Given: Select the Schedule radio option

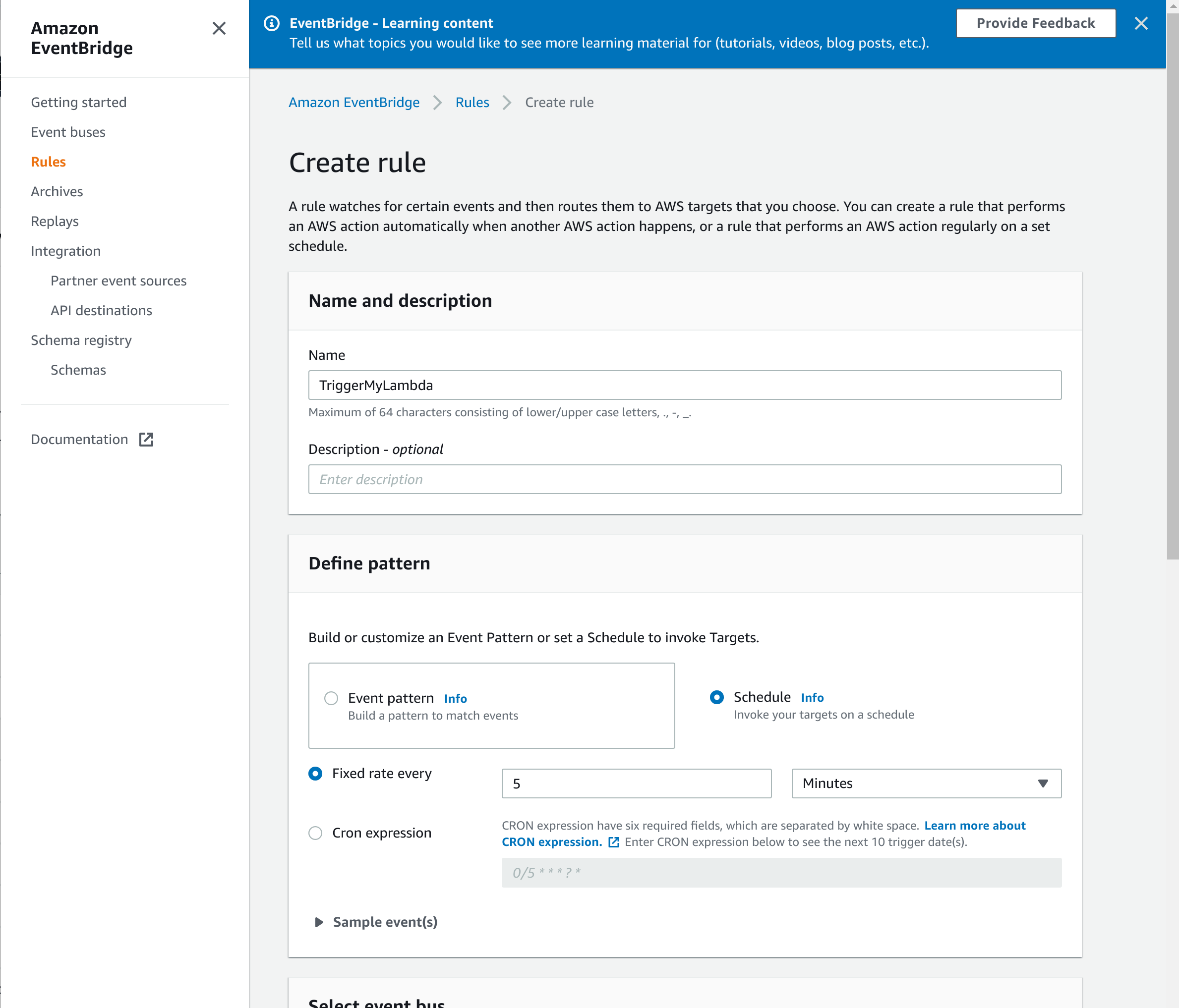Looking at the screenshot, I should coord(716,697).
